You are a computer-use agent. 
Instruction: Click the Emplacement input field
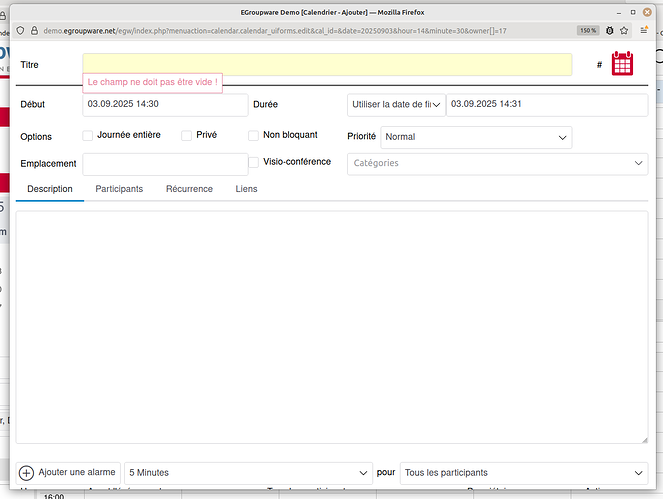tap(165, 164)
